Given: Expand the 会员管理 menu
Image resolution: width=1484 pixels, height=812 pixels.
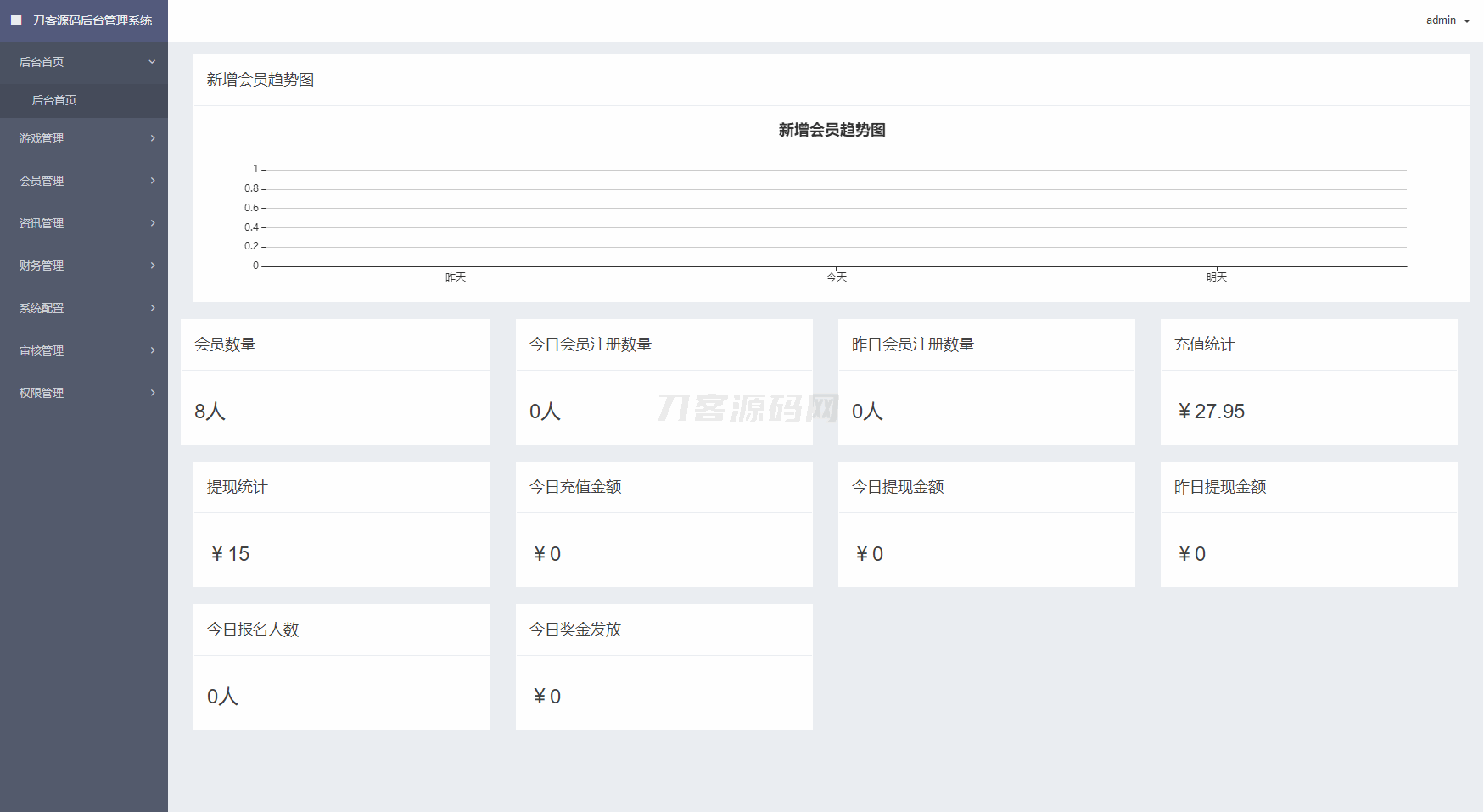Looking at the screenshot, I should [x=42, y=181].
